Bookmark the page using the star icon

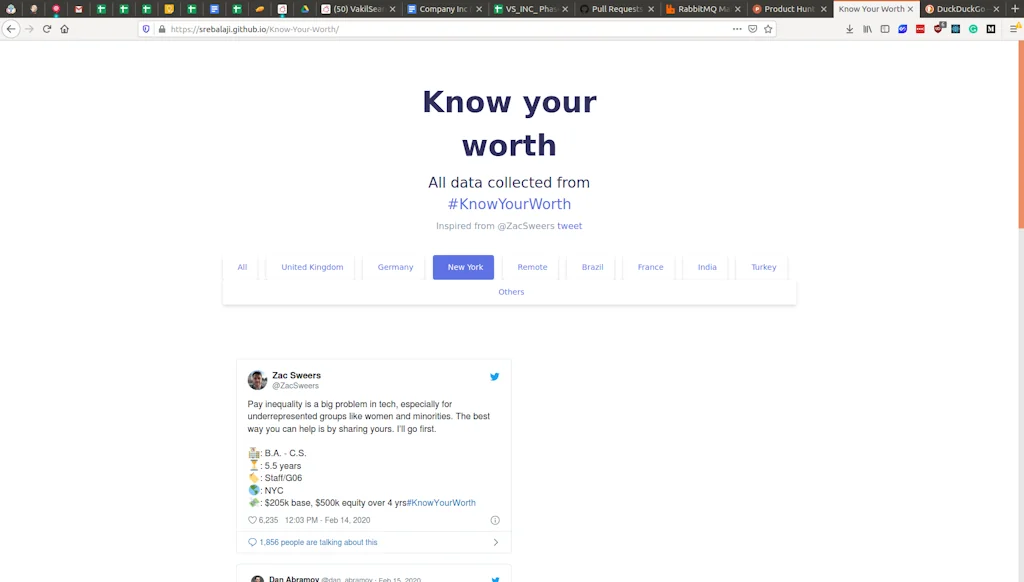coord(767,29)
